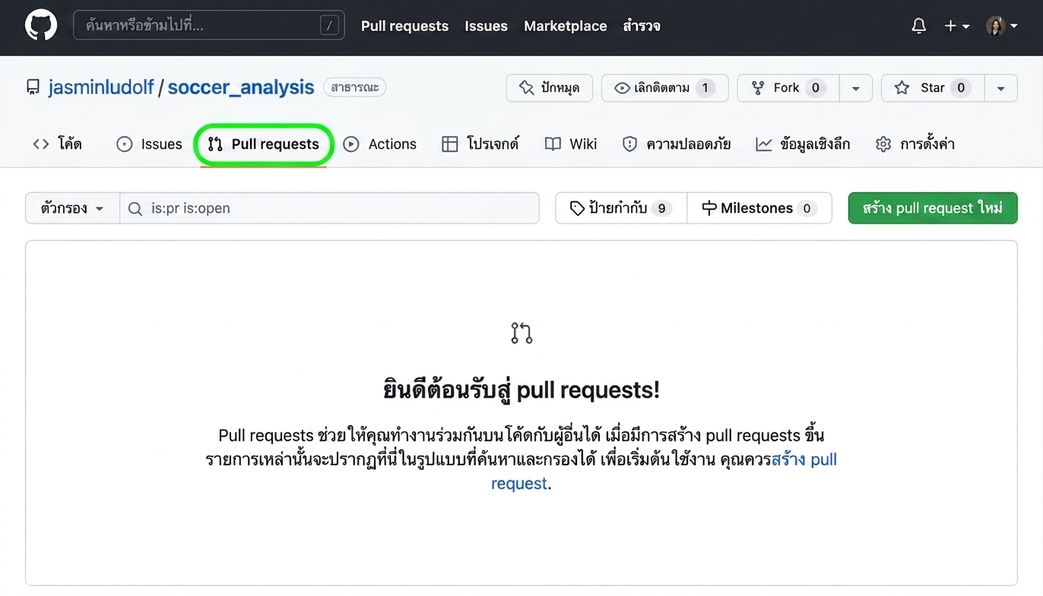Open the ข้อมูลเชิงลึก insights tab
Viewport: 1043px width, 596px height.
(x=803, y=144)
